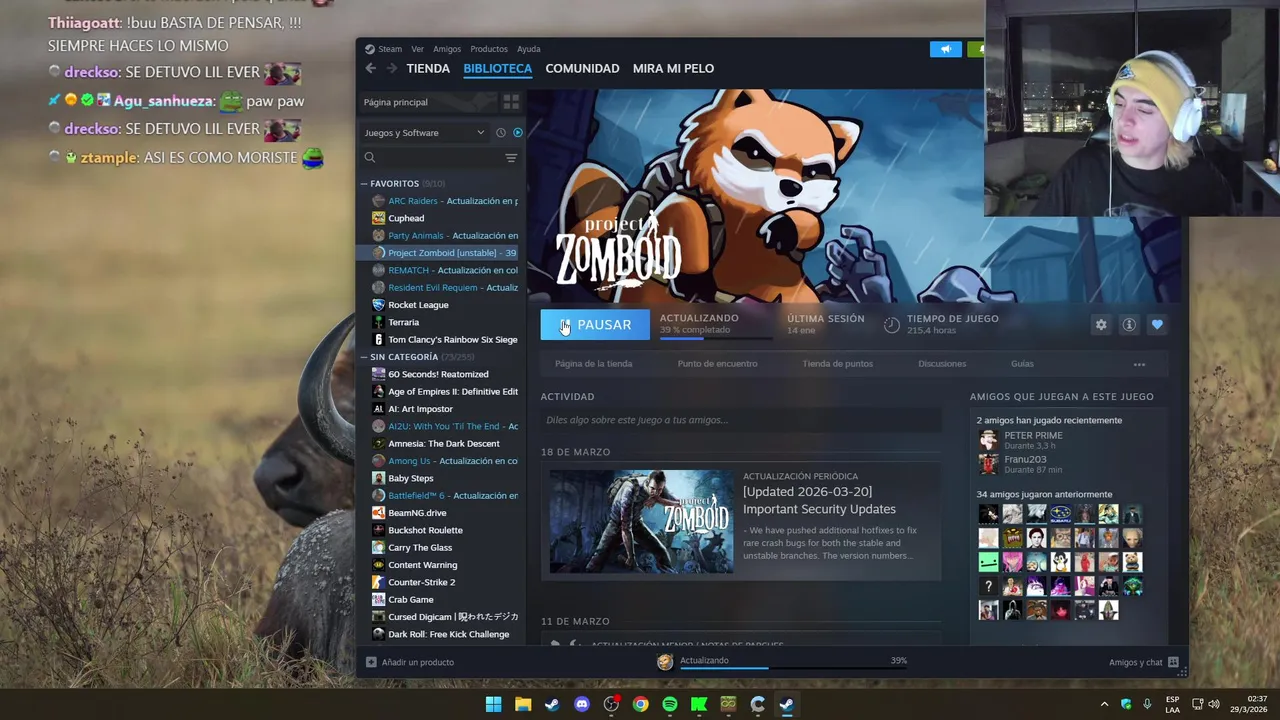Open Página de la tienda link
The image size is (1280, 720).
tap(593, 364)
